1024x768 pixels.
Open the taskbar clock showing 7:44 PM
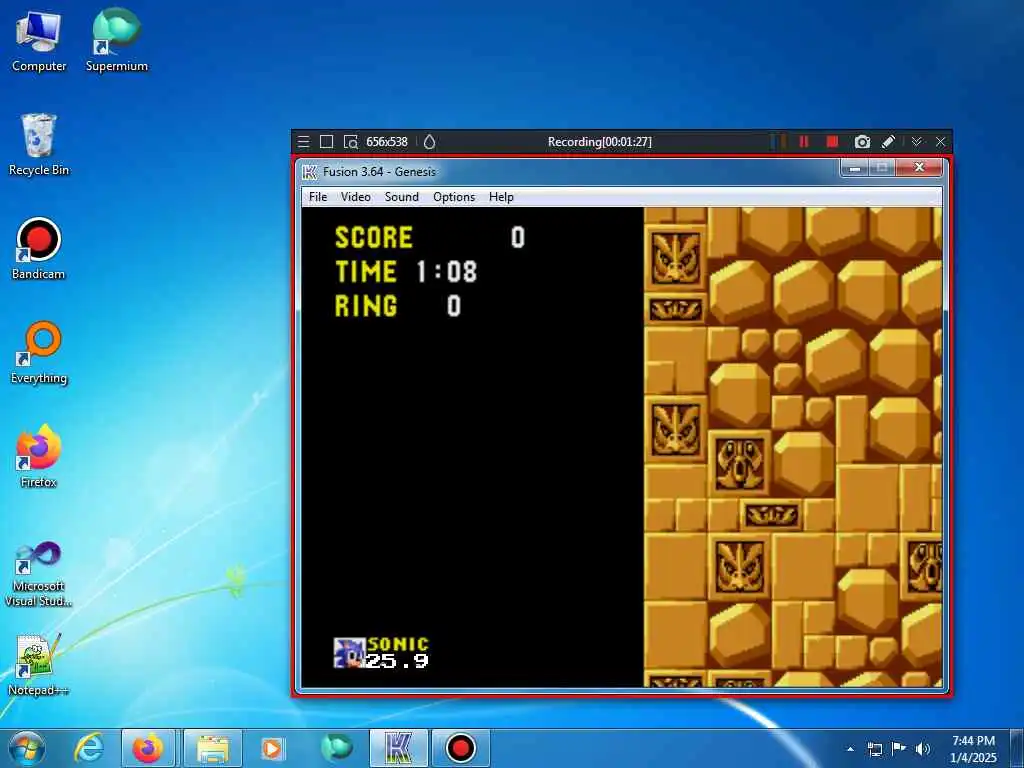click(974, 749)
